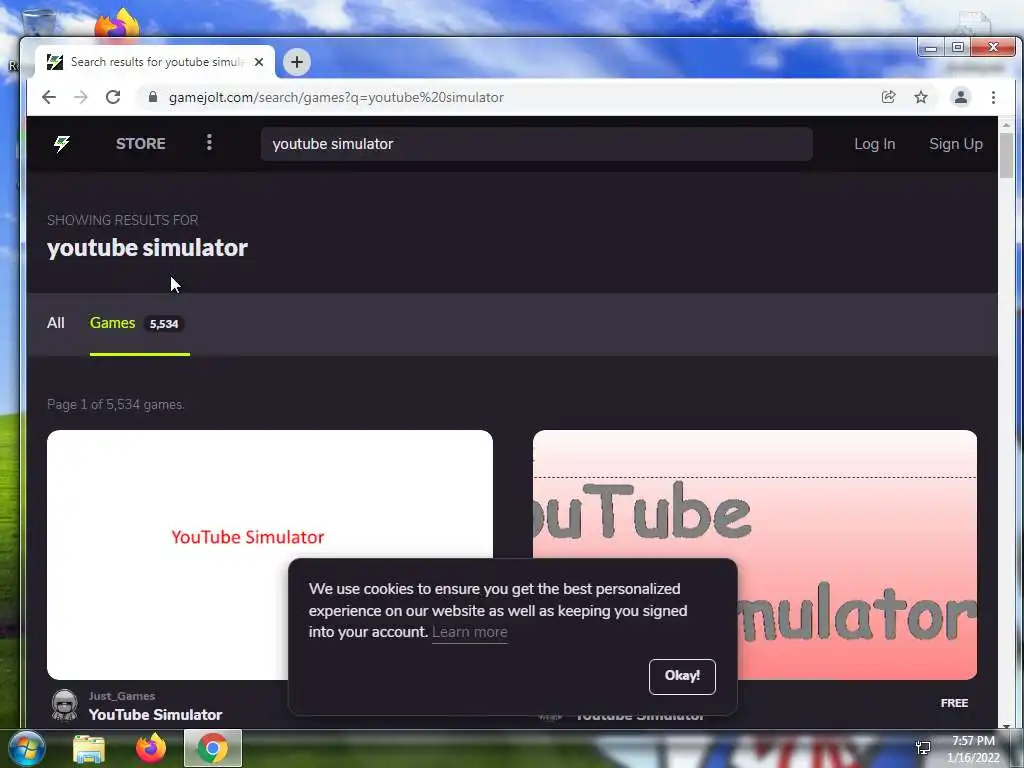This screenshot has width=1024, height=768.
Task: Click the network tray icon
Action: (x=923, y=748)
